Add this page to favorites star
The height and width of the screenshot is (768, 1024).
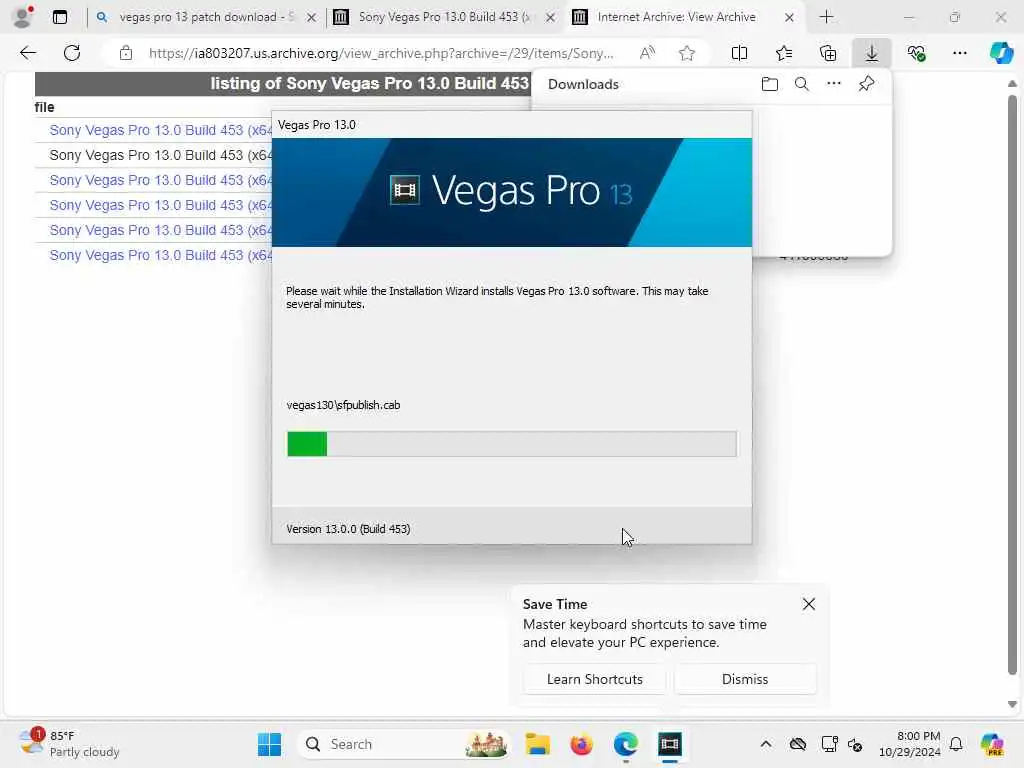[686, 53]
